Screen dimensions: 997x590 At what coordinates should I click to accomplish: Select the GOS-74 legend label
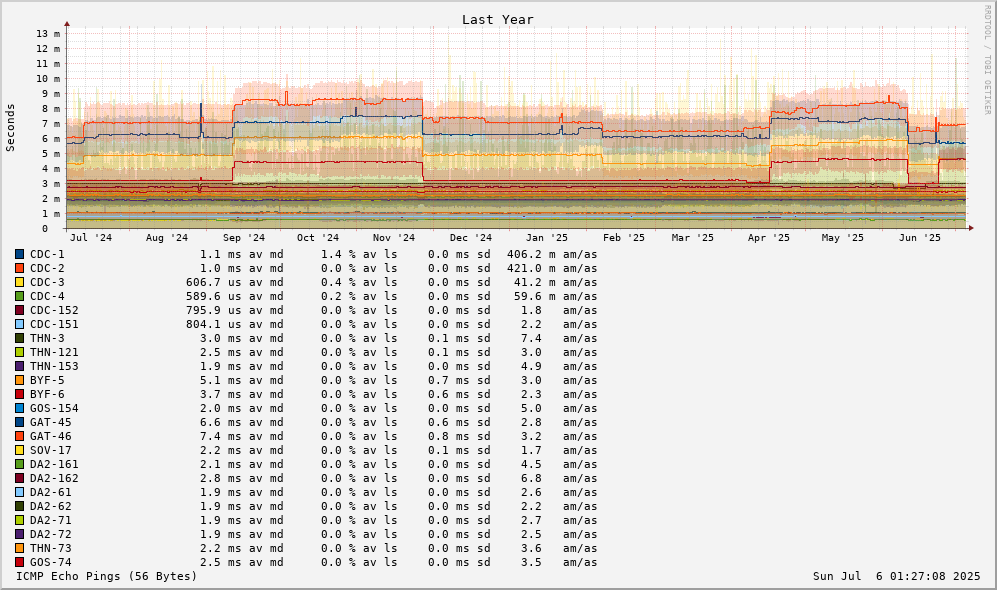point(51,562)
